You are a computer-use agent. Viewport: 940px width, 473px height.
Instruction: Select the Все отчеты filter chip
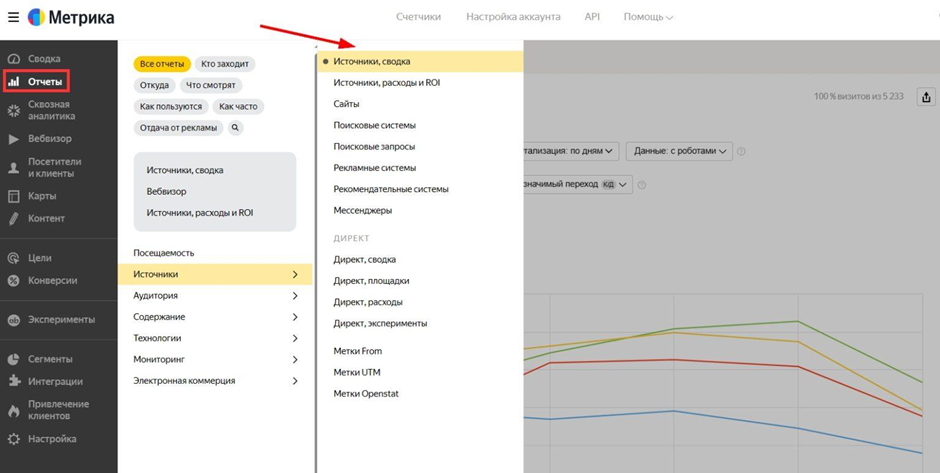[x=162, y=64]
